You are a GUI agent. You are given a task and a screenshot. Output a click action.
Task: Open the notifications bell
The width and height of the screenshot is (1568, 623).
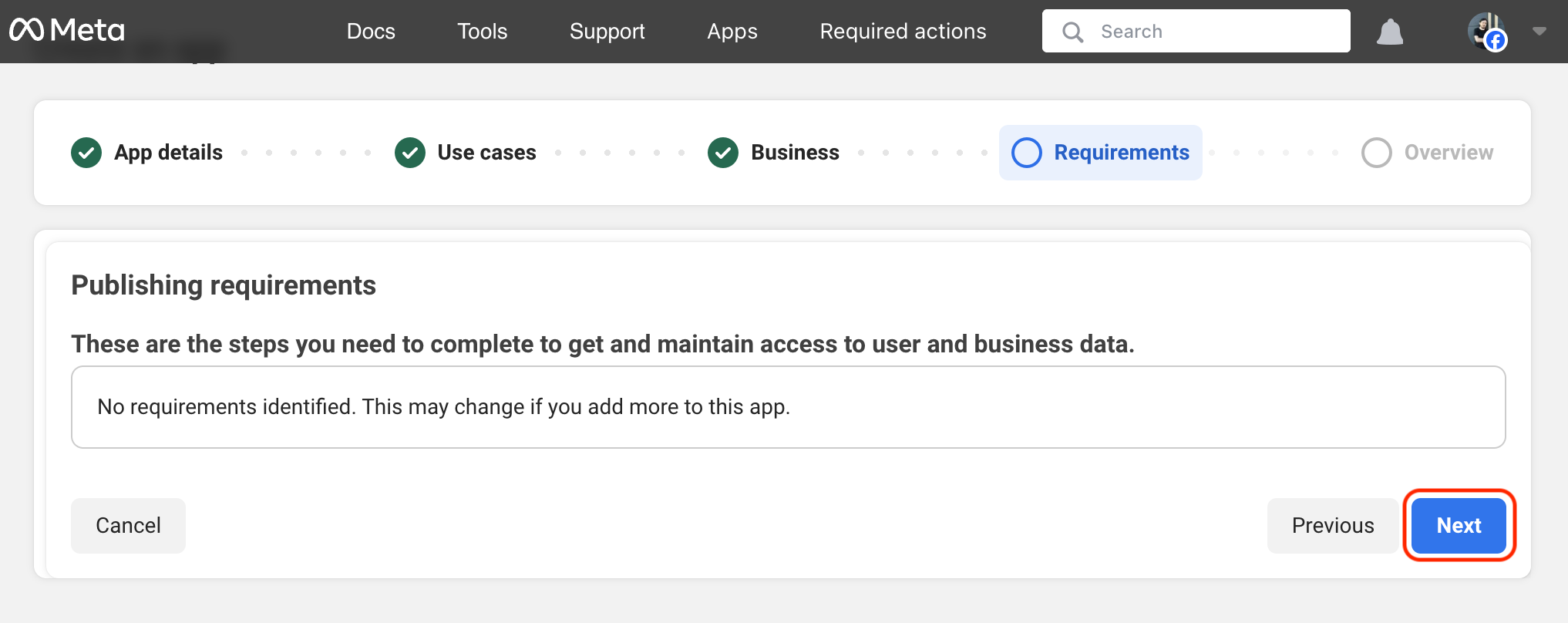tap(1389, 32)
